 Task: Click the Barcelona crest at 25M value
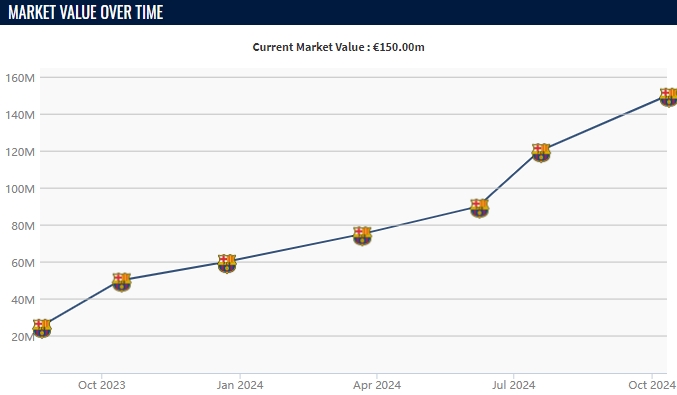tap(42, 329)
